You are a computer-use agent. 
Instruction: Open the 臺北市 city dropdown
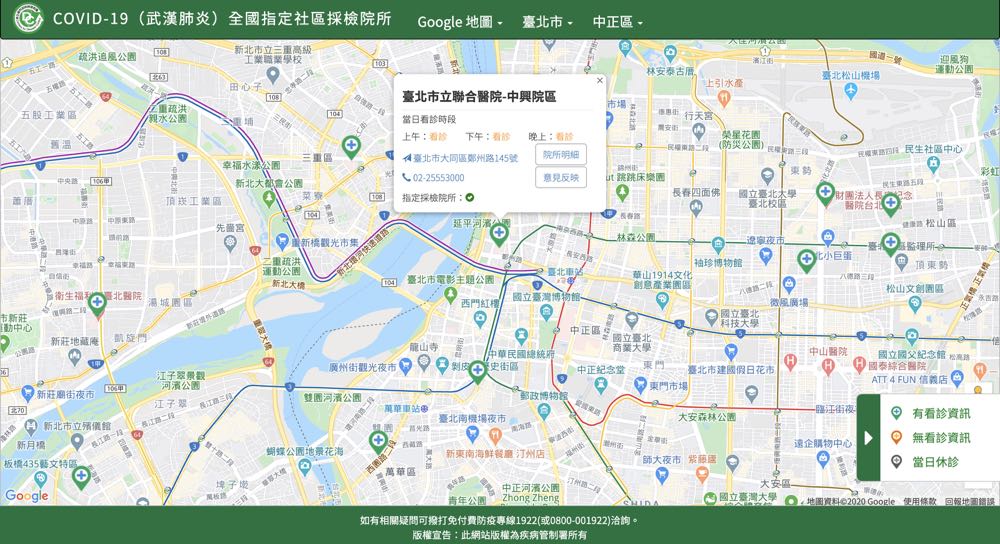click(x=547, y=22)
